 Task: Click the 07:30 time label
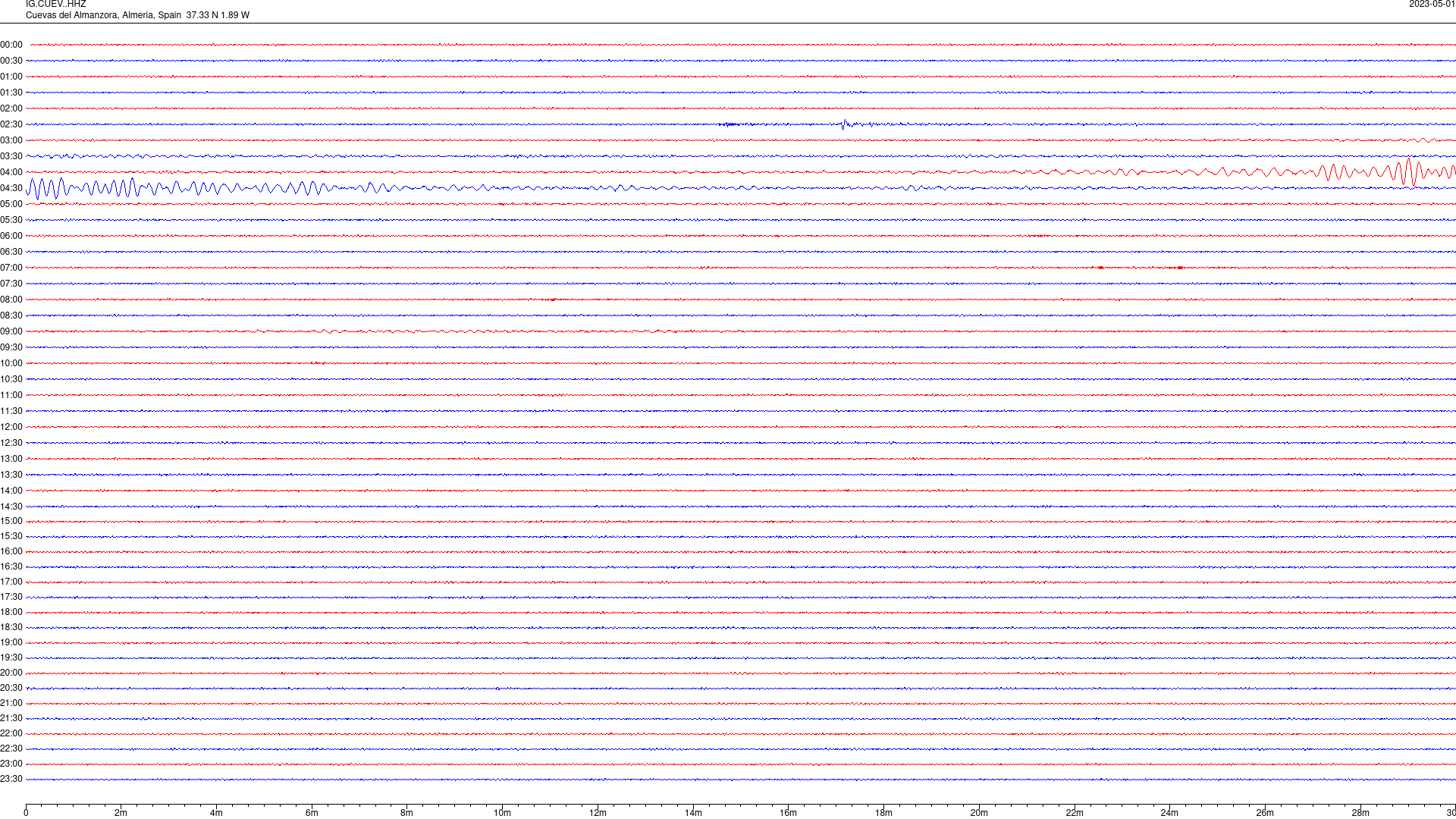click(x=11, y=284)
